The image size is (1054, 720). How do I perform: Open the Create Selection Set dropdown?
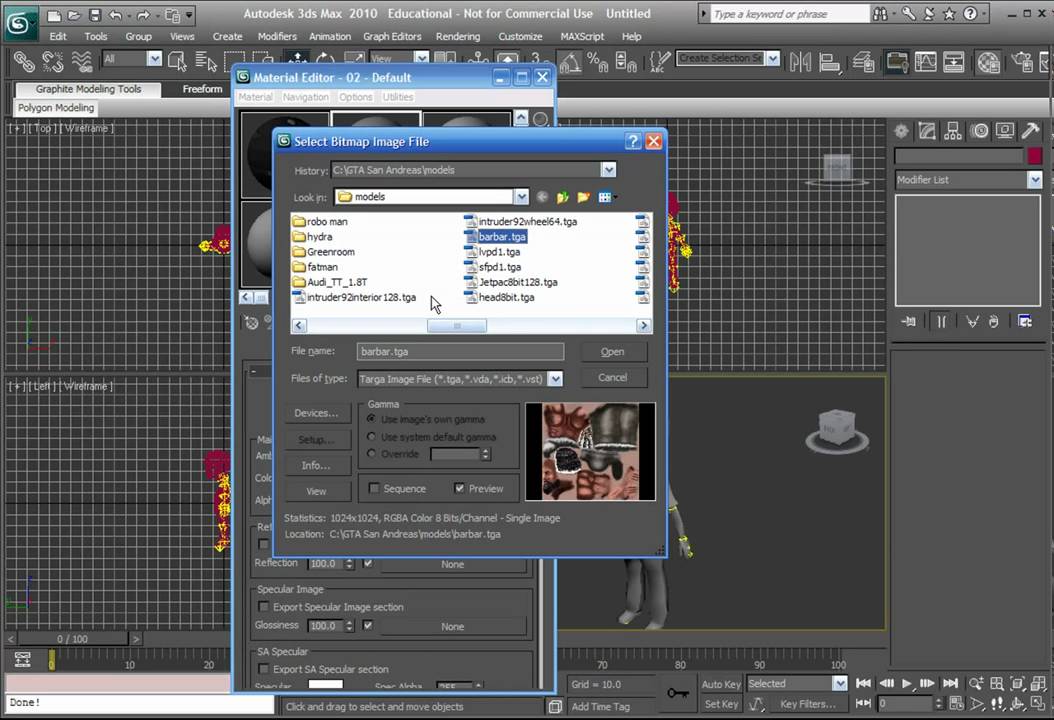click(773, 58)
